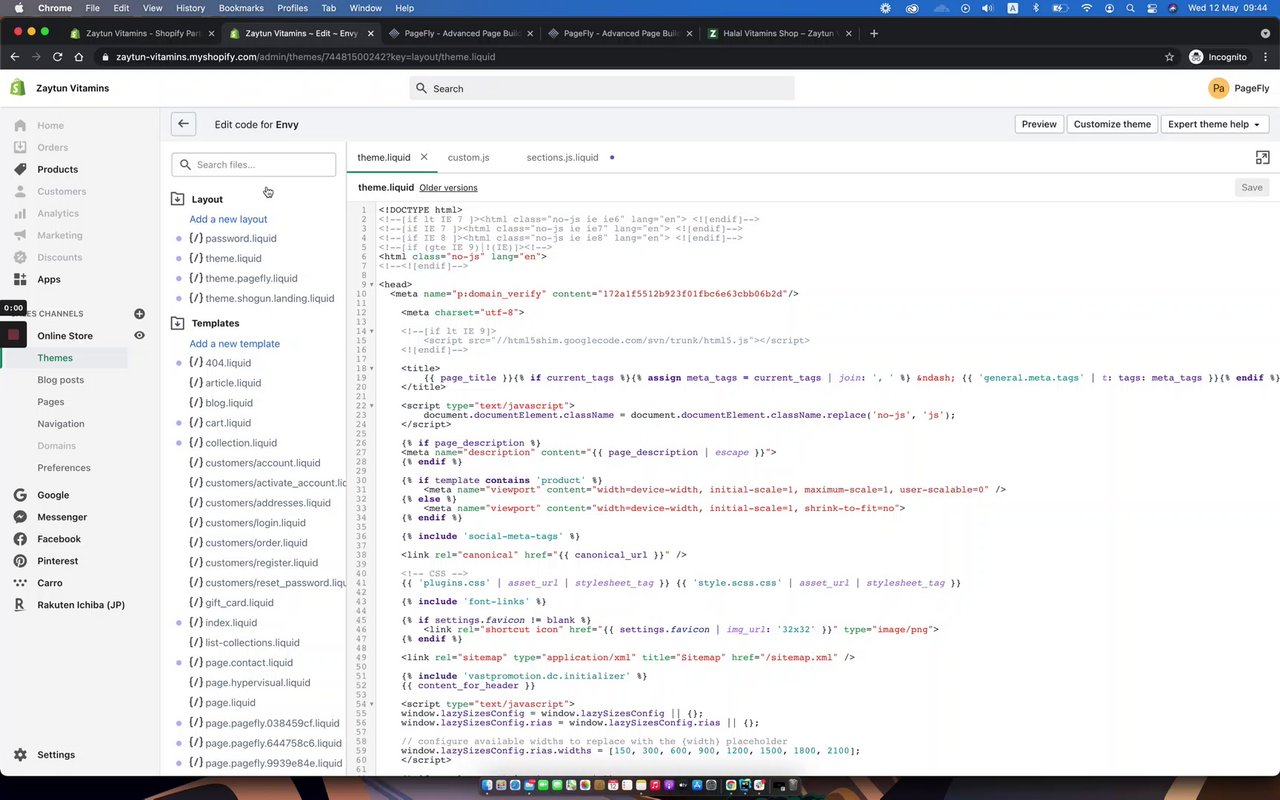Click the Home icon in the sidebar
Screen dimensions: 1280x800
[20, 125]
